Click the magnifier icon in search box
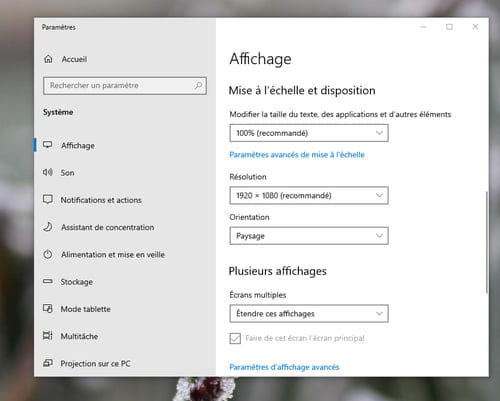Viewport: 500px width, 401px height. pos(198,85)
